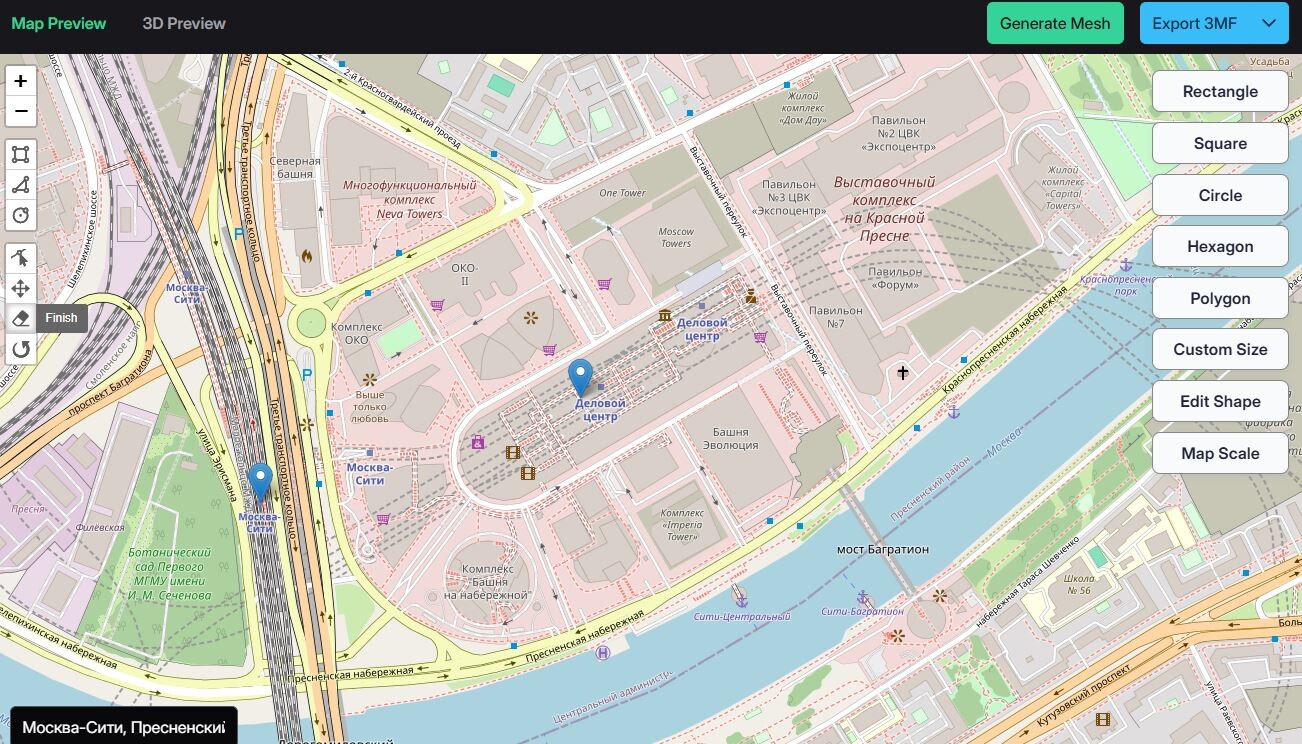The image size is (1302, 744).
Task: Click the Finish tooltip button
Action: pyautogui.click(x=61, y=318)
